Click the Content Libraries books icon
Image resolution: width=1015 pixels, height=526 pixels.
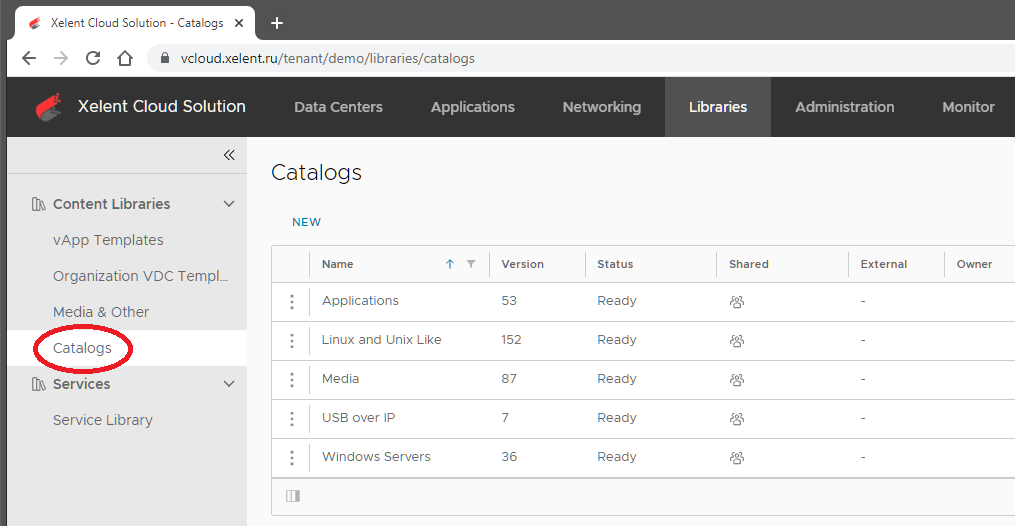[x=38, y=204]
